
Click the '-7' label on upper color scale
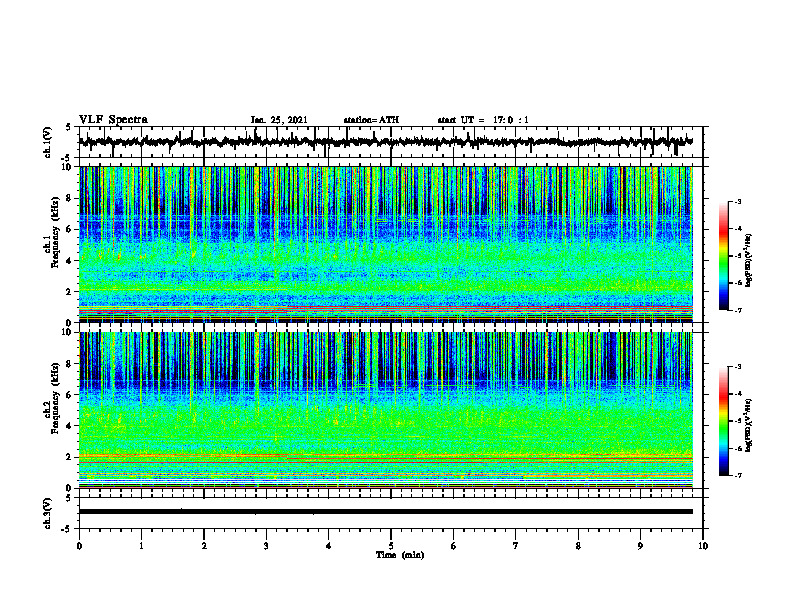pyautogui.click(x=738, y=311)
